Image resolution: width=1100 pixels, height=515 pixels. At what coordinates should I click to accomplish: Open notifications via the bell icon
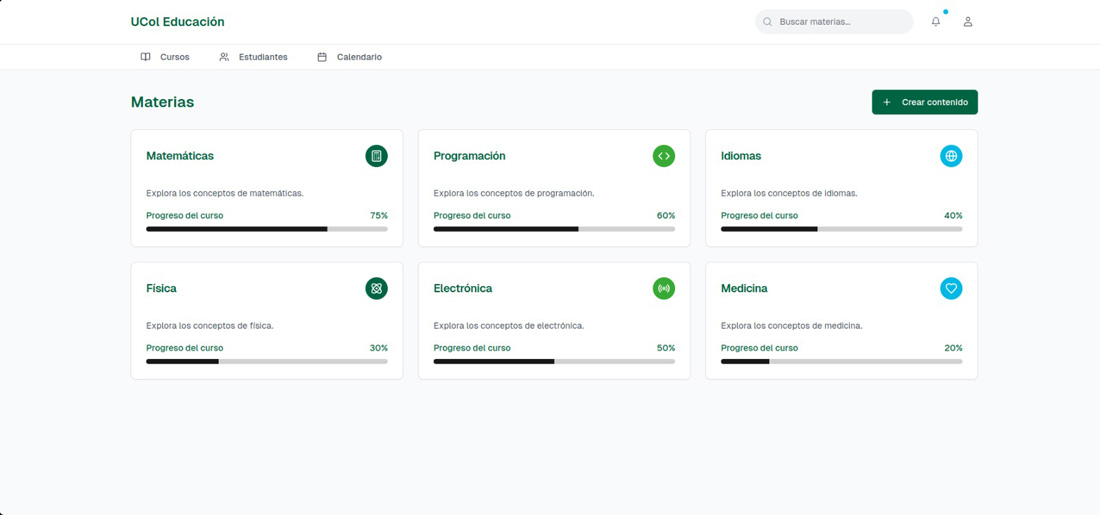(x=936, y=22)
